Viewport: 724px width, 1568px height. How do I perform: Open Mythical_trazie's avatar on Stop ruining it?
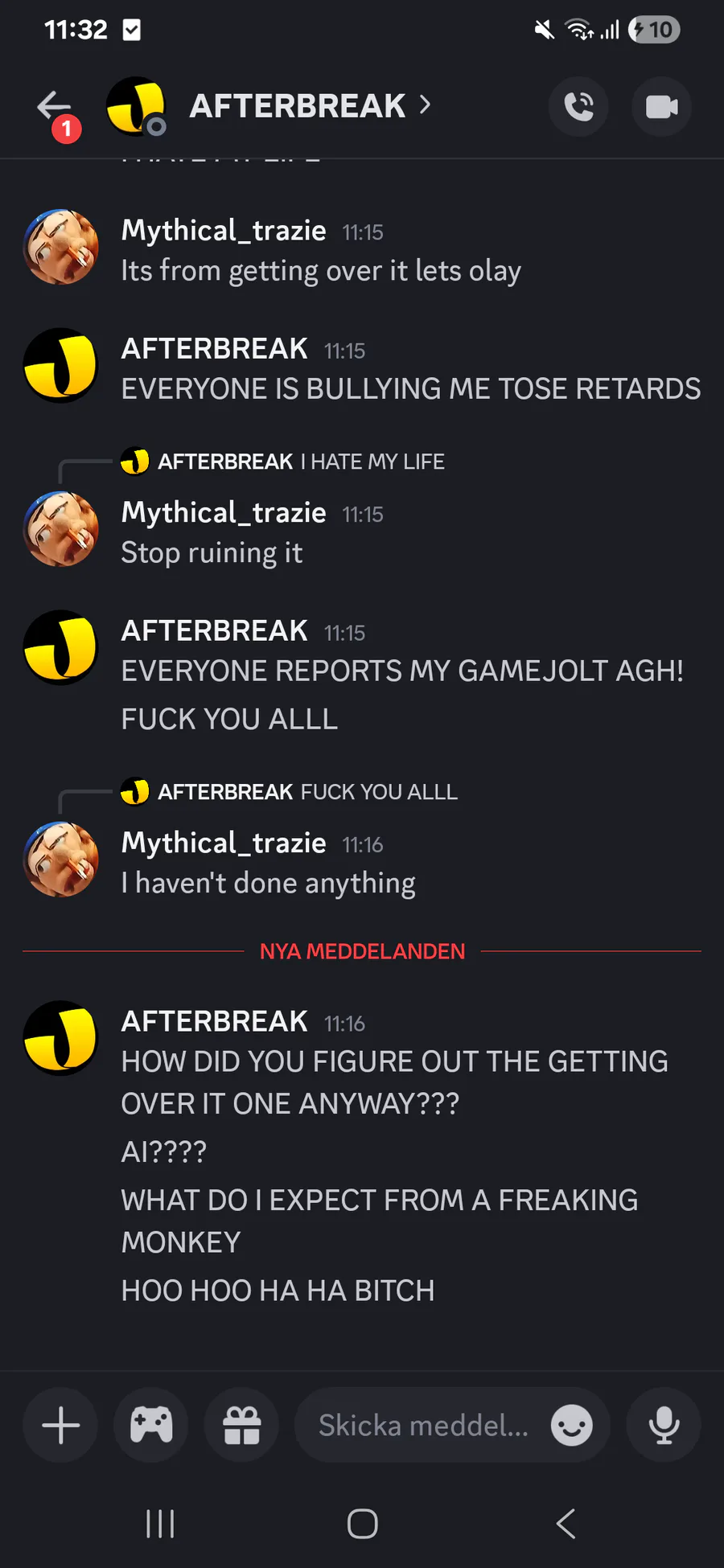pyautogui.click(x=61, y=529)
